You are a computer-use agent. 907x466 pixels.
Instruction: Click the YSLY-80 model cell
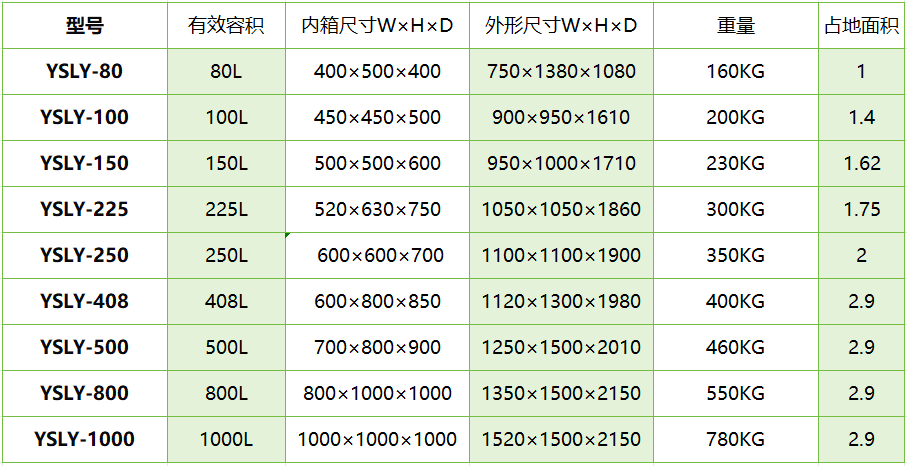tap(85, 72)
